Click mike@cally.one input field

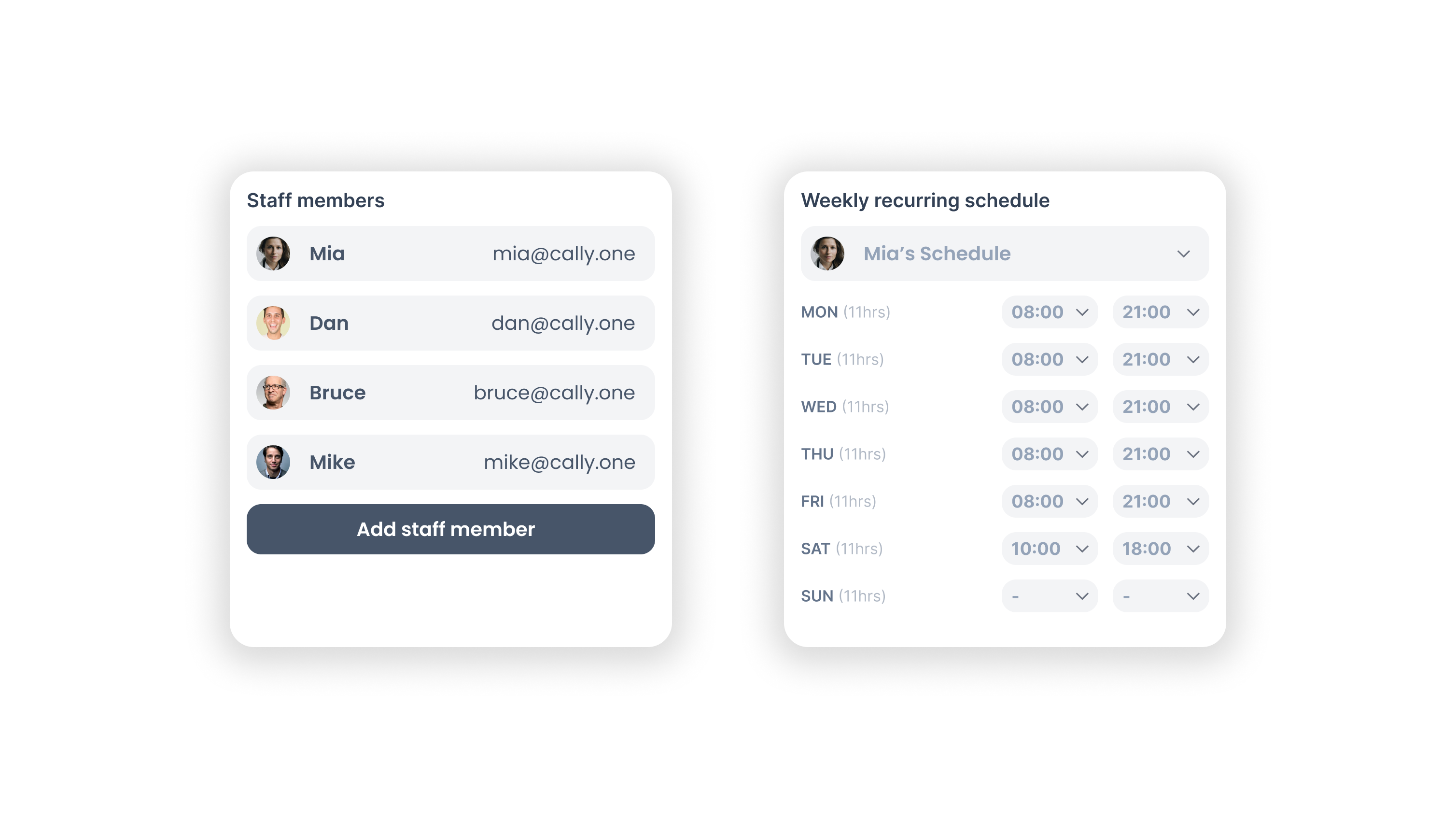(559, 461)
